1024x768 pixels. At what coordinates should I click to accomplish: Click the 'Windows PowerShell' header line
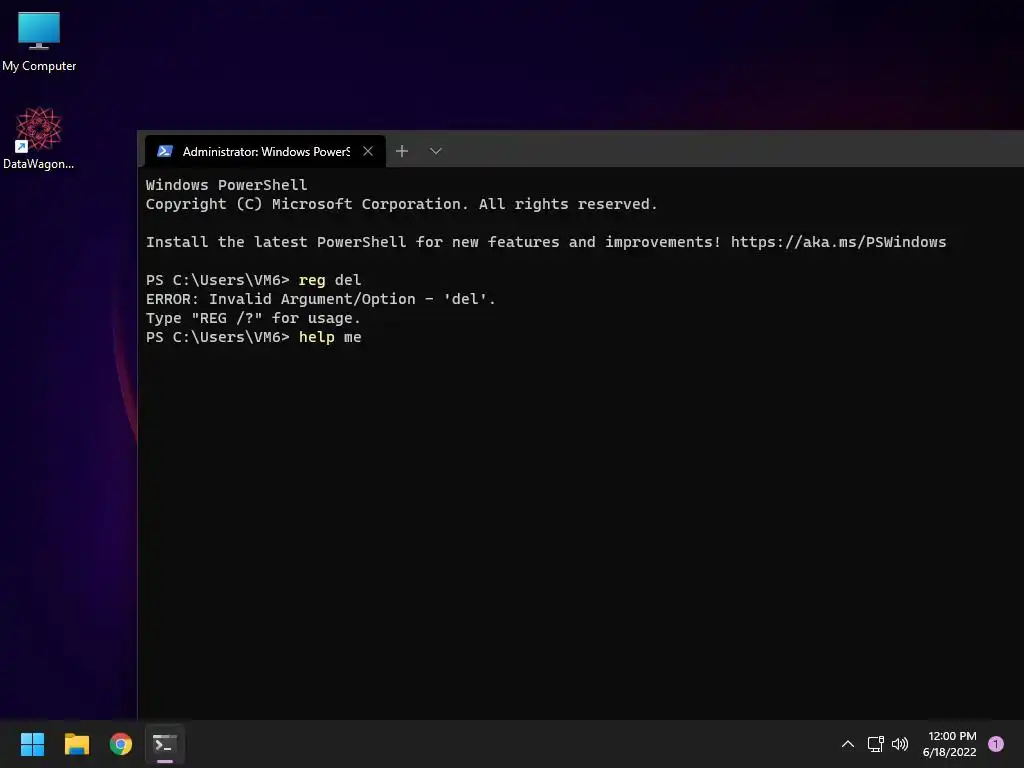(226, 185)
